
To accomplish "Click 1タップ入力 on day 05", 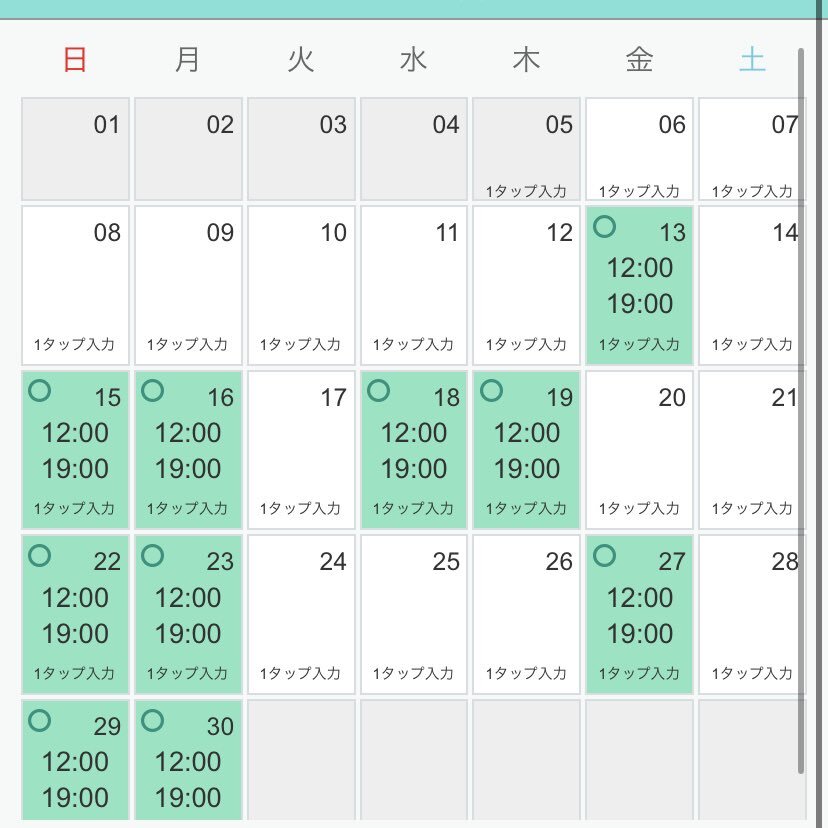I will [x=526, y=191].
